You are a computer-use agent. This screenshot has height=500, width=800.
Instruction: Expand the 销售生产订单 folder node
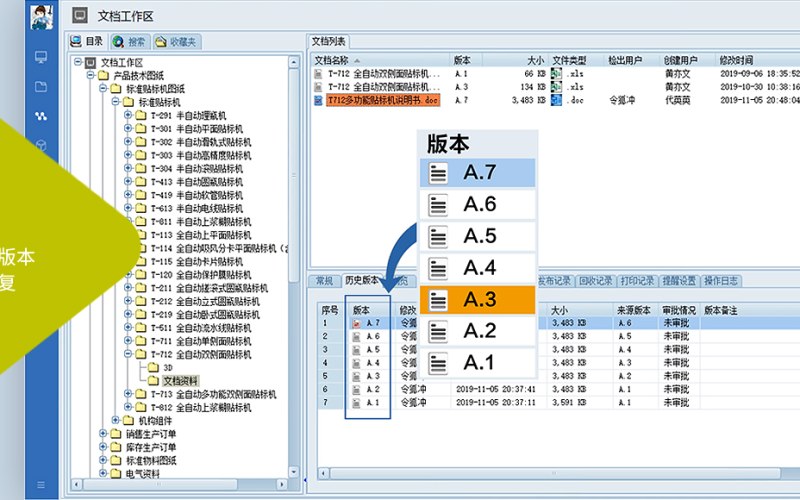[103, 434]
